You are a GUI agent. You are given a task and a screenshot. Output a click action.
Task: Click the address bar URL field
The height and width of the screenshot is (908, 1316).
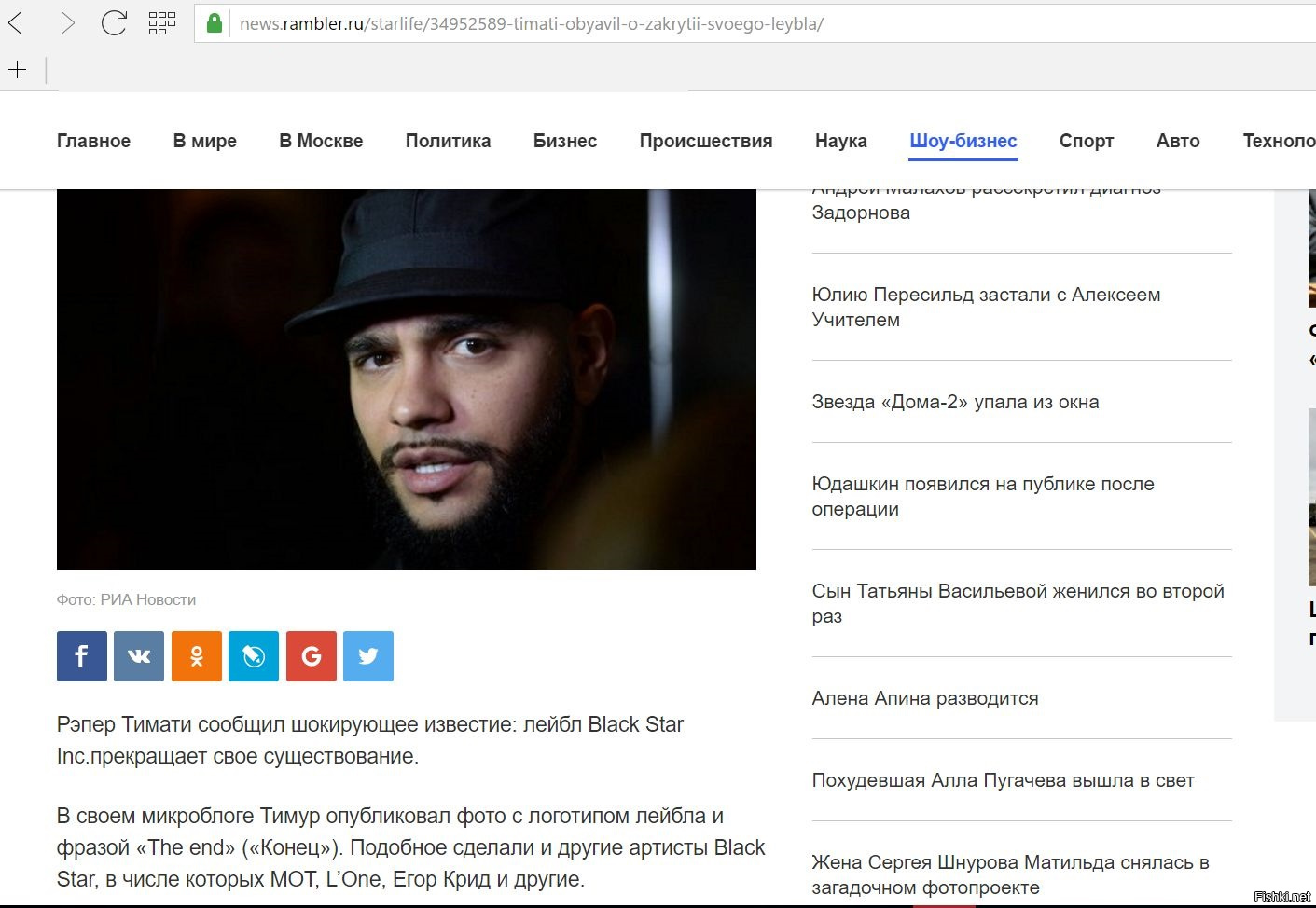point(755,23)
